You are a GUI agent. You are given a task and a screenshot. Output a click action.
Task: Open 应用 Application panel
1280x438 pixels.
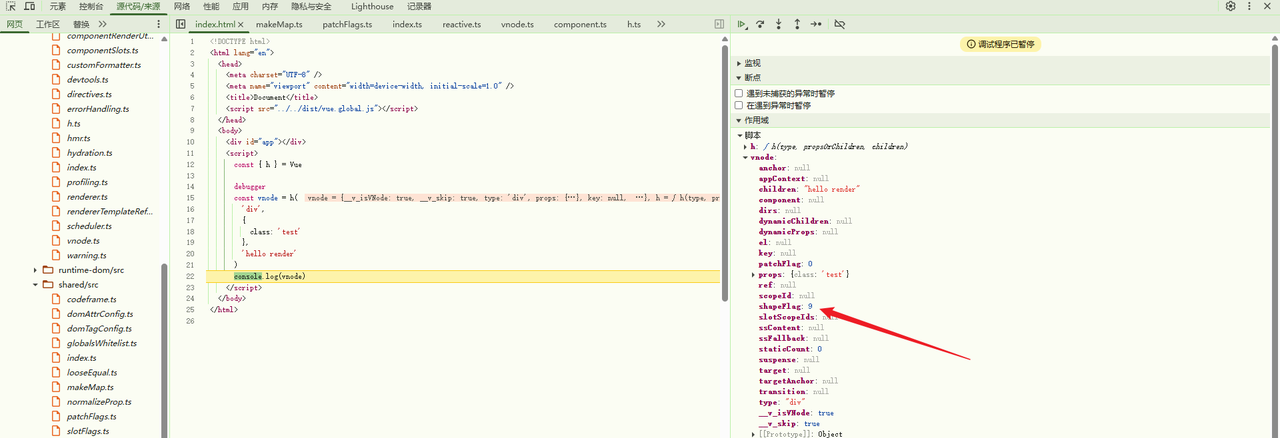pos(241,6)
